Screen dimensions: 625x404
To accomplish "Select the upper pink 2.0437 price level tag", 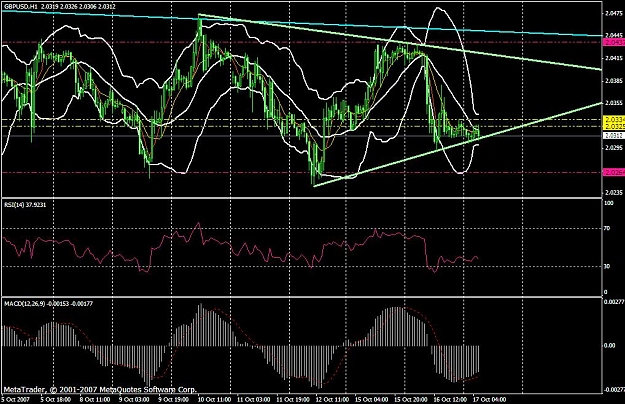I will pyautogui.click(x=614, y=42).
